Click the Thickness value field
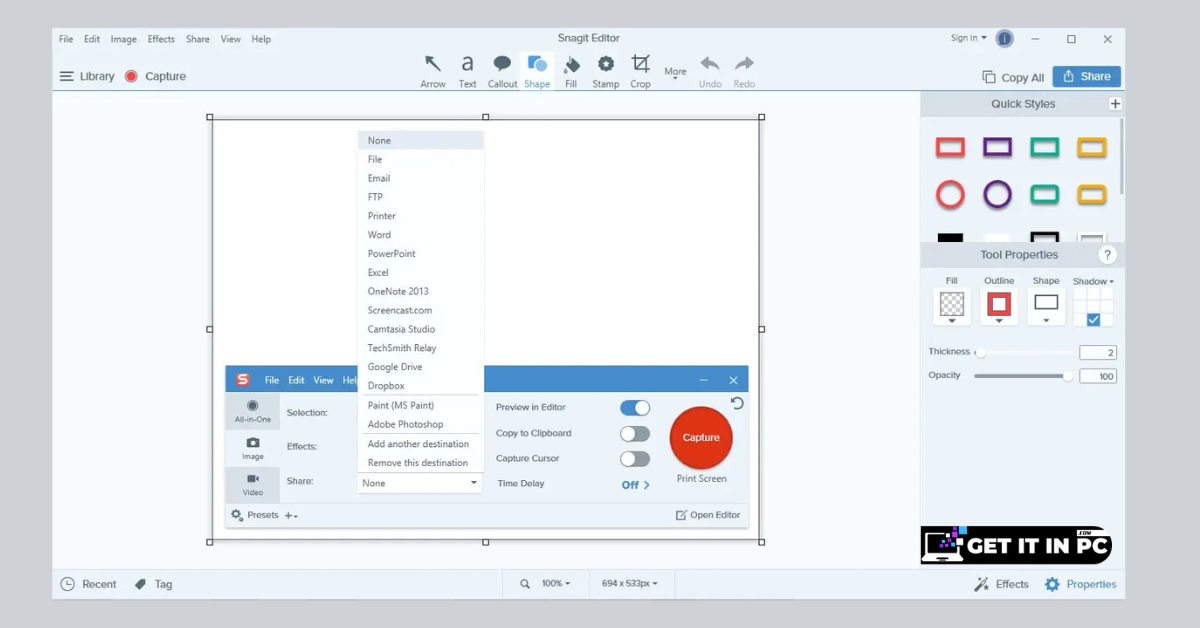 1098,353
